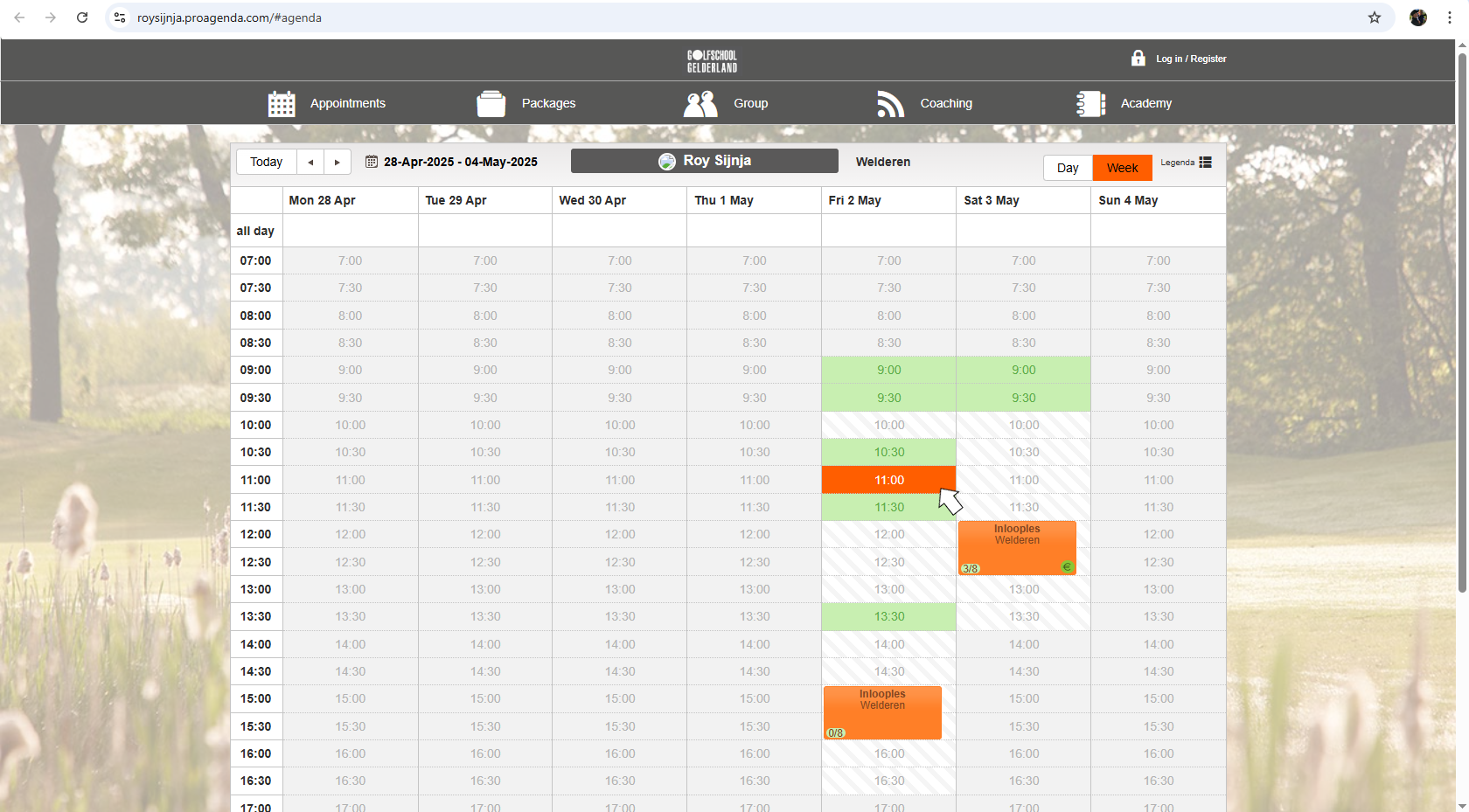Image resolution: width=1469 pixels, height=812 pixels.
Task: Bookmark this page with star icon
Action: coord(1374,17)
